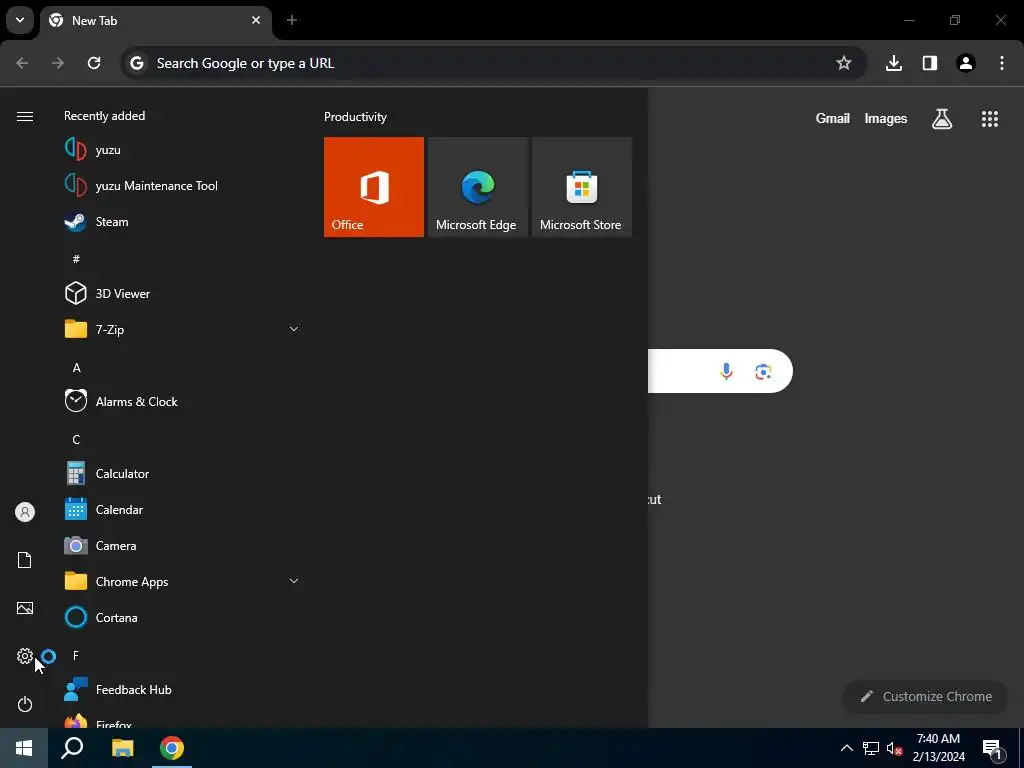Open Cortana from the app list
The width and height of the screenshot is (1024, 768).
pos(182,617)
